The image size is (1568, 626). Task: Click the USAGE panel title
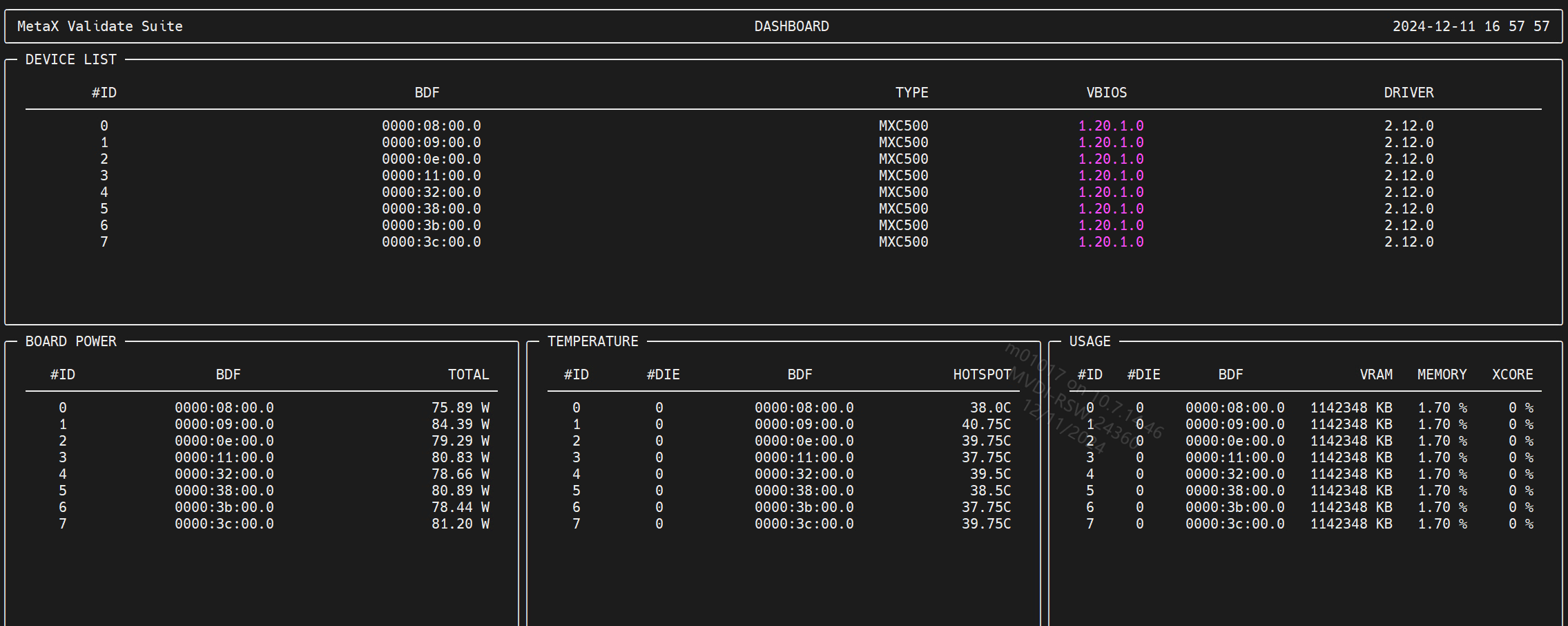[x=1090, y=341]
